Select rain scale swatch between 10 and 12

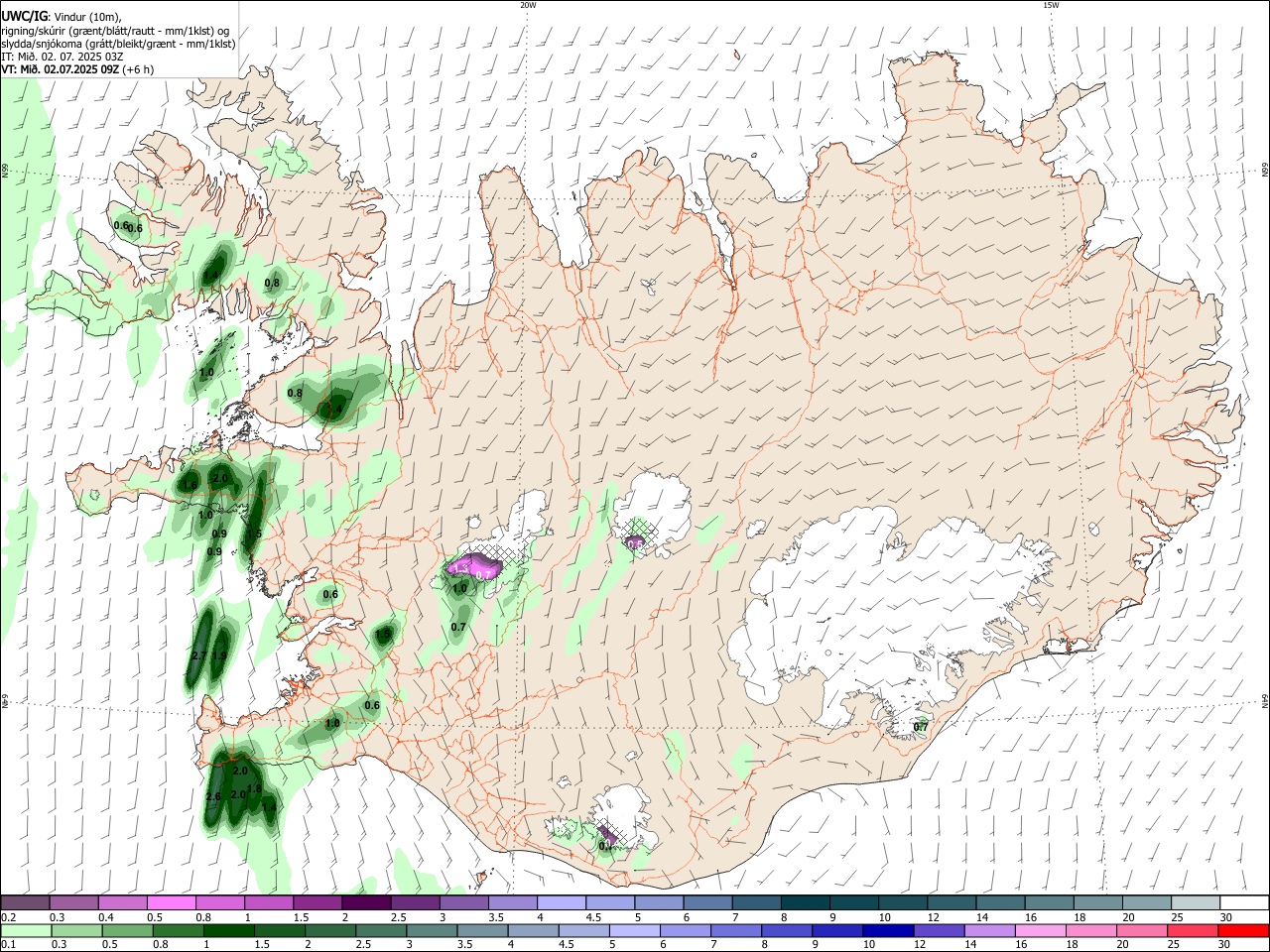pyautogui.click(x=889, y=930)
